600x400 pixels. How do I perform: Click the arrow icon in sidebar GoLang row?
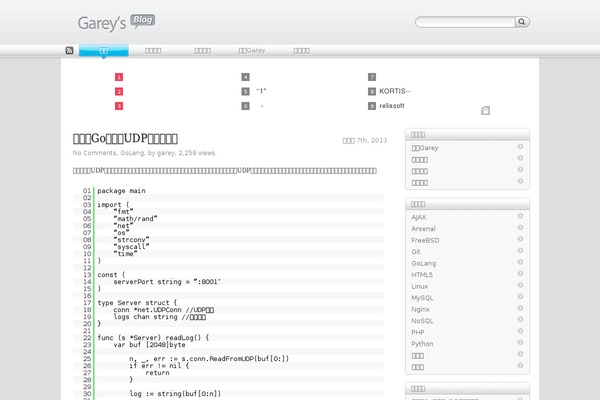(x=520, y=262)
